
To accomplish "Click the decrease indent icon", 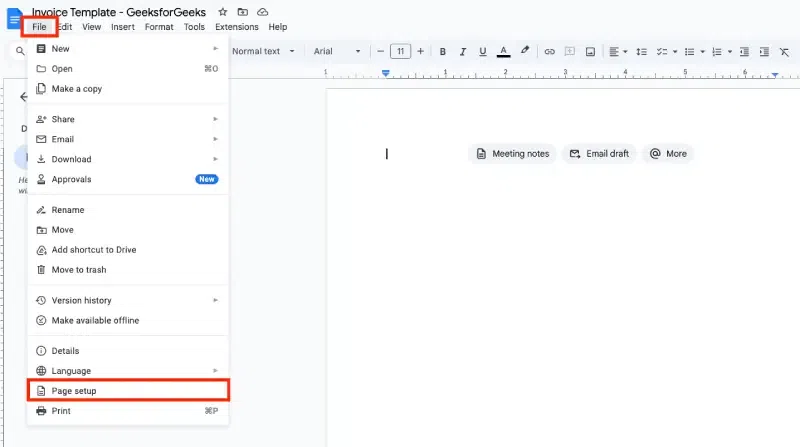I will coord(744,52).
